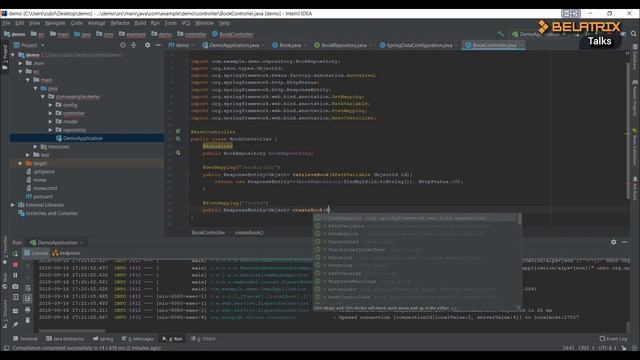Click the completion popup scrollbar
Viewport: 640px width, 360px height.
(519, 220)
